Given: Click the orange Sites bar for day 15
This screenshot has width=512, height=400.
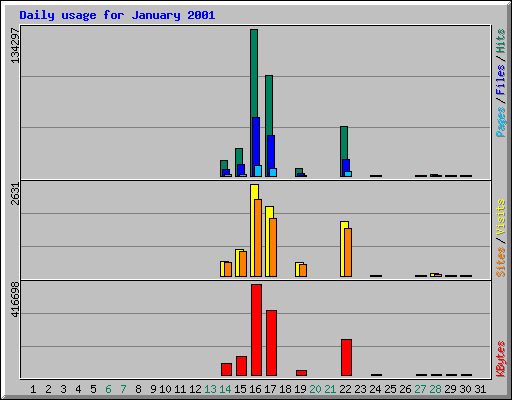Looking at the screenshot, I should 243,264.
